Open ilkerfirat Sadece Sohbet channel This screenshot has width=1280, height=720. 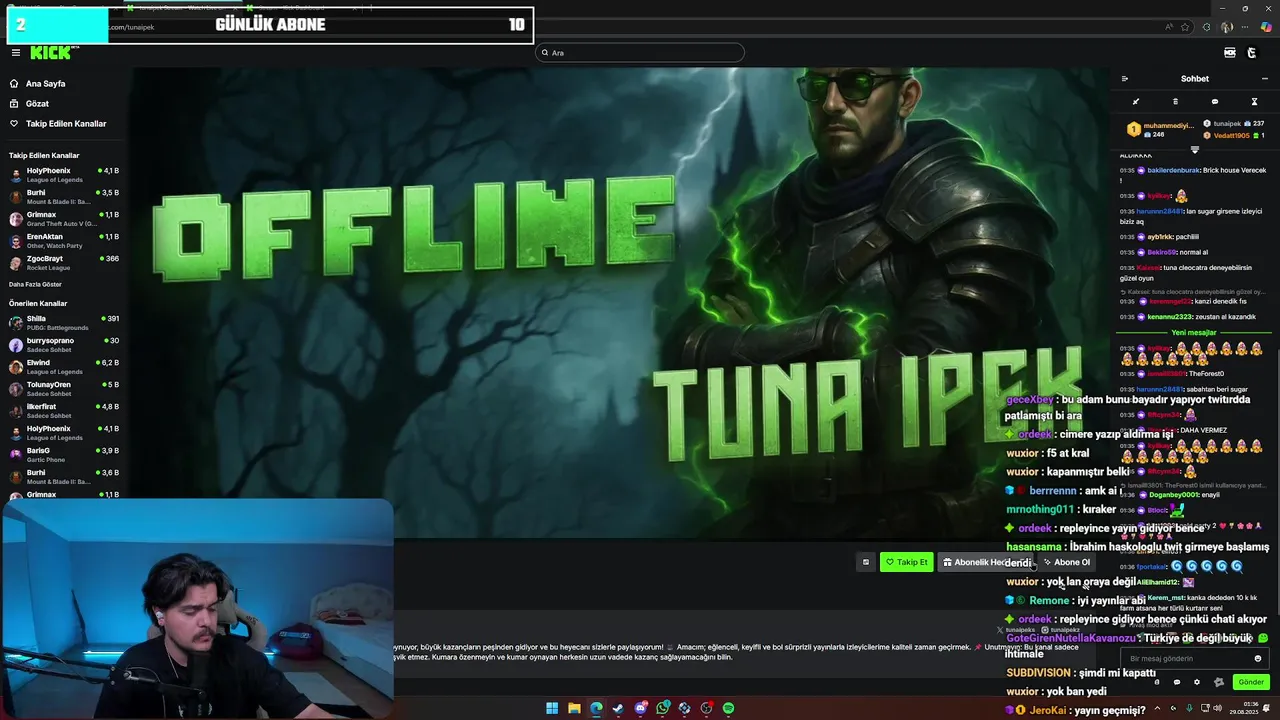coord(64,410)
